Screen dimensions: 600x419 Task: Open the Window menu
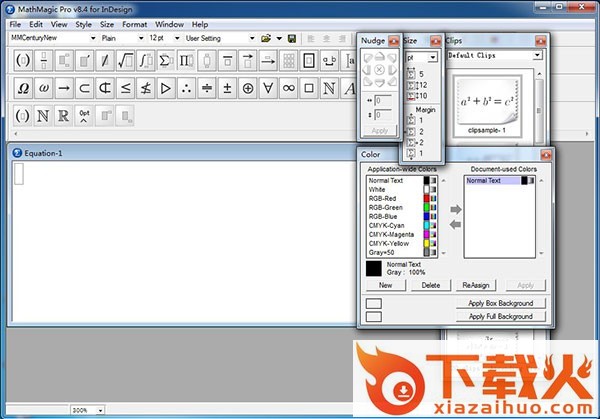169,24
